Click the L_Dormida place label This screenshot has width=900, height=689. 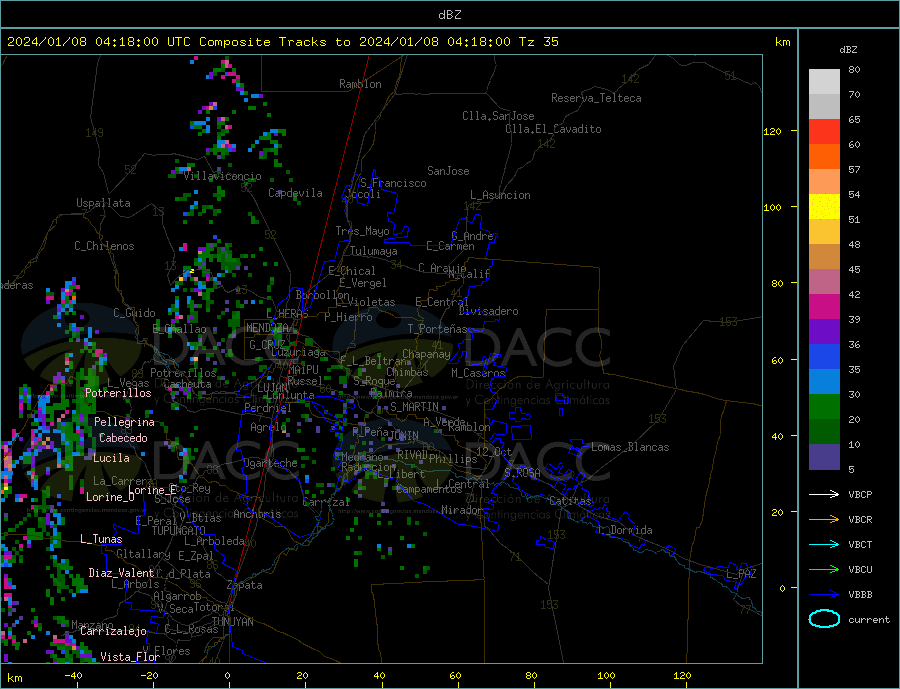626,530
